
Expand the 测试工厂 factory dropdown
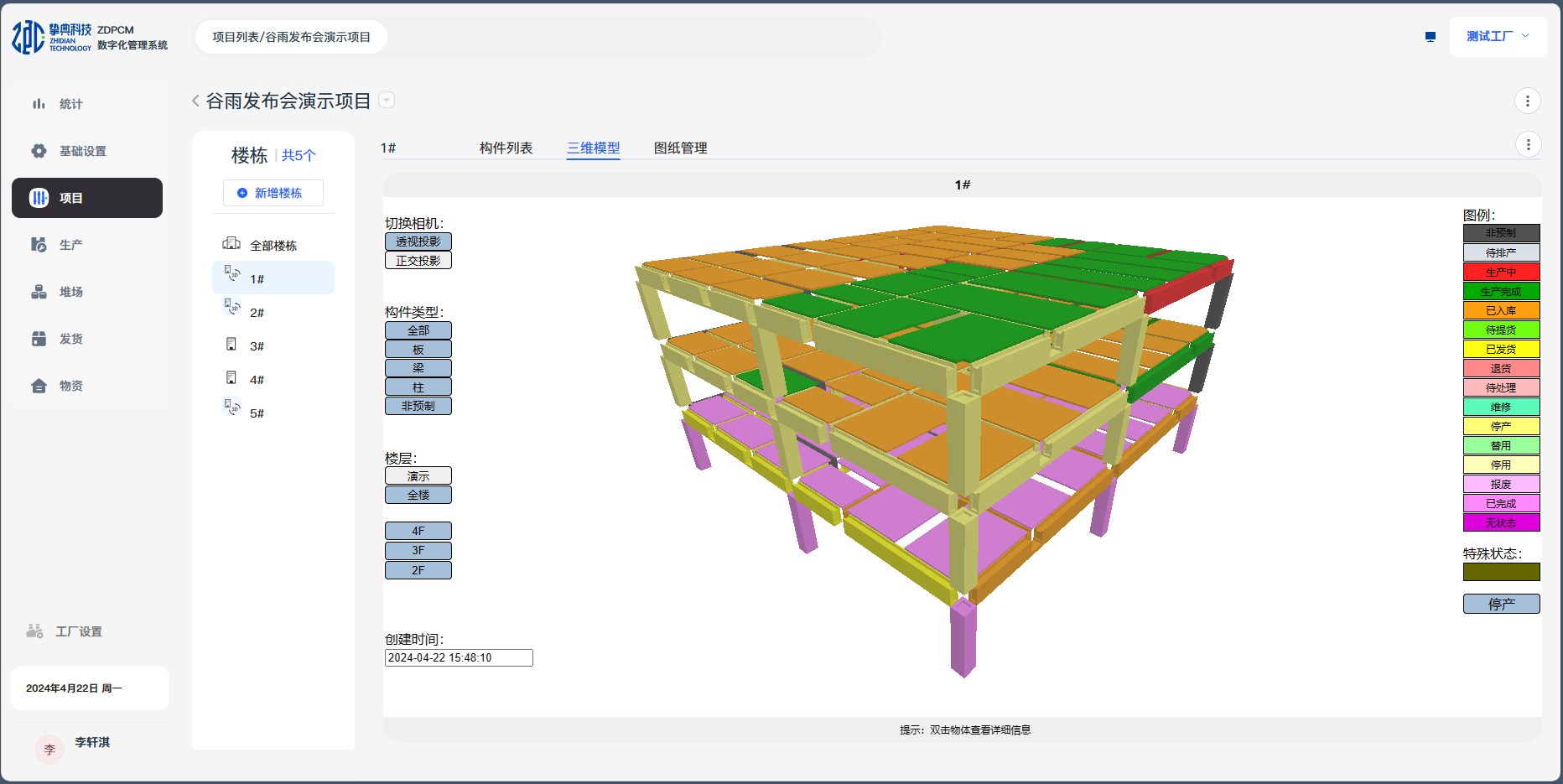tap(1498, 37)
